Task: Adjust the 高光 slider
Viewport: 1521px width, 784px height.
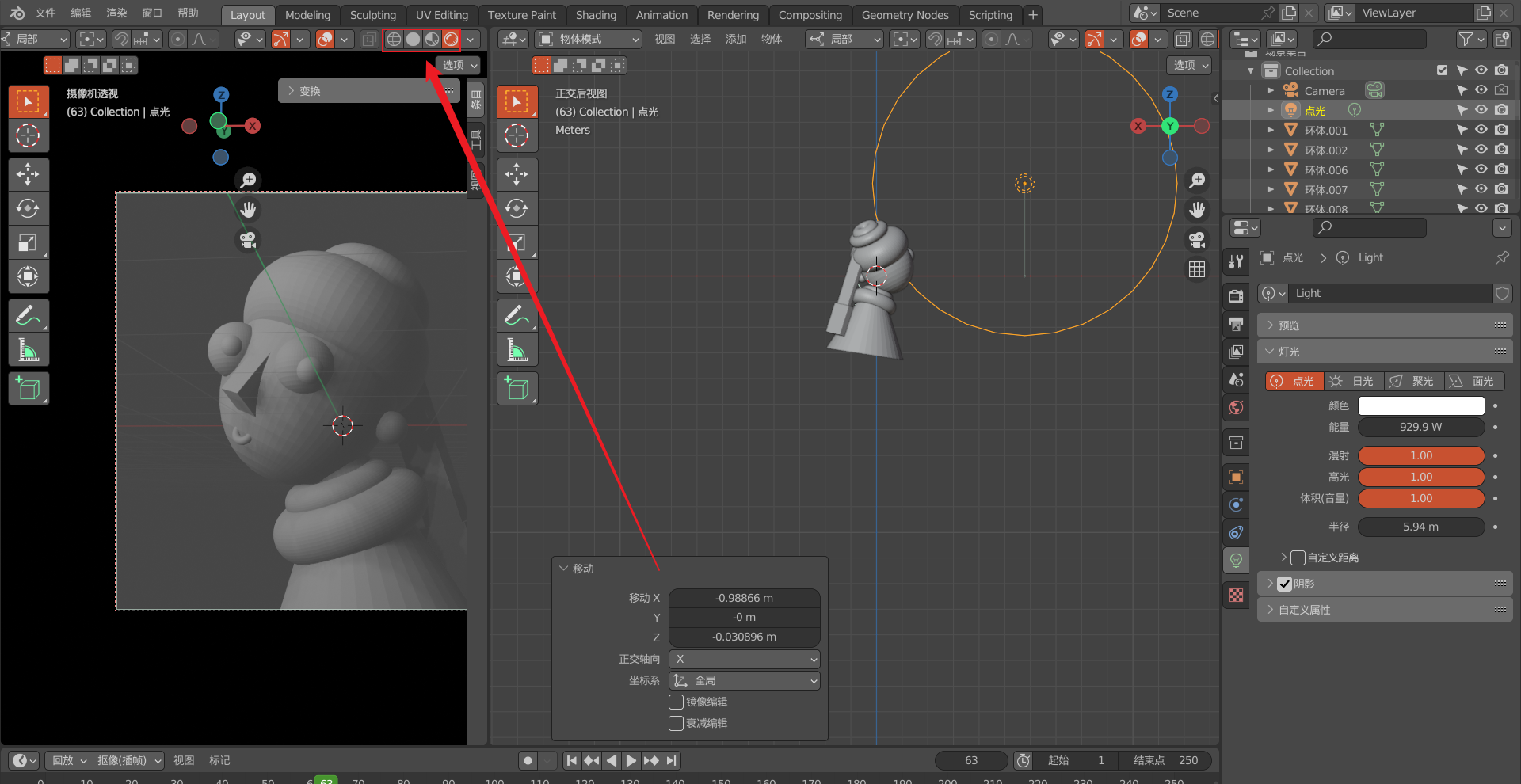Action: coord(1421,477)
